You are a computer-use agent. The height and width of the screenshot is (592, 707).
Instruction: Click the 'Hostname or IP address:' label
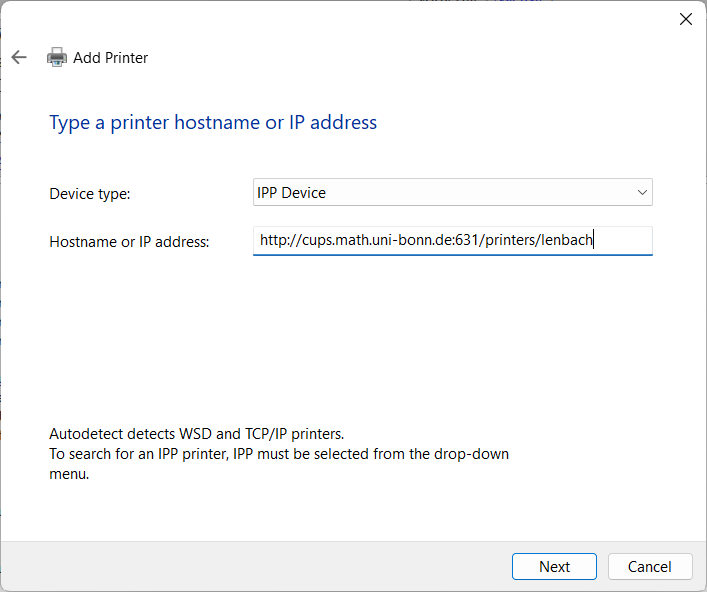(129, 241)
